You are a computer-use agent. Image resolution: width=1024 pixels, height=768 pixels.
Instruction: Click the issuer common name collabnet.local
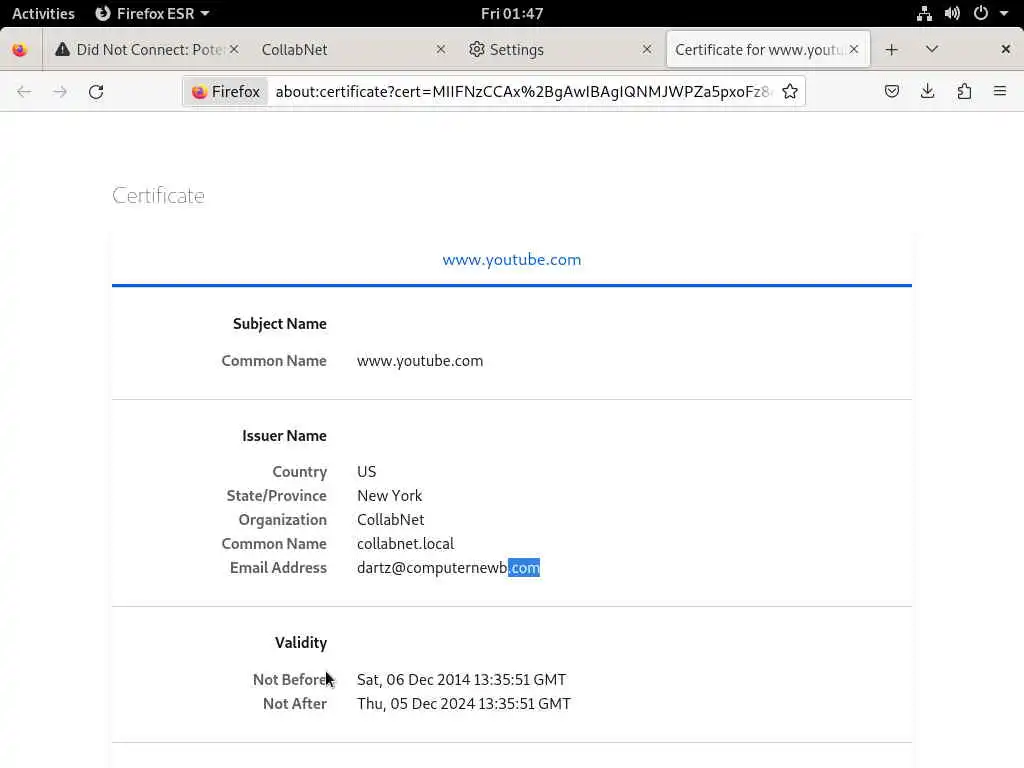[406, 544]
